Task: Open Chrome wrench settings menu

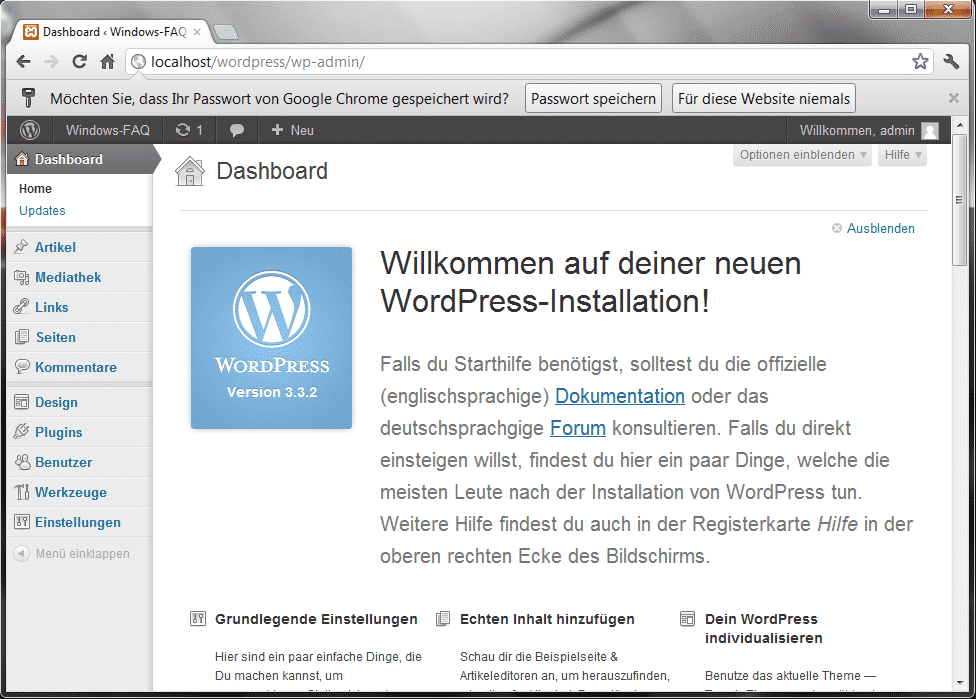Action: point(951,62)
